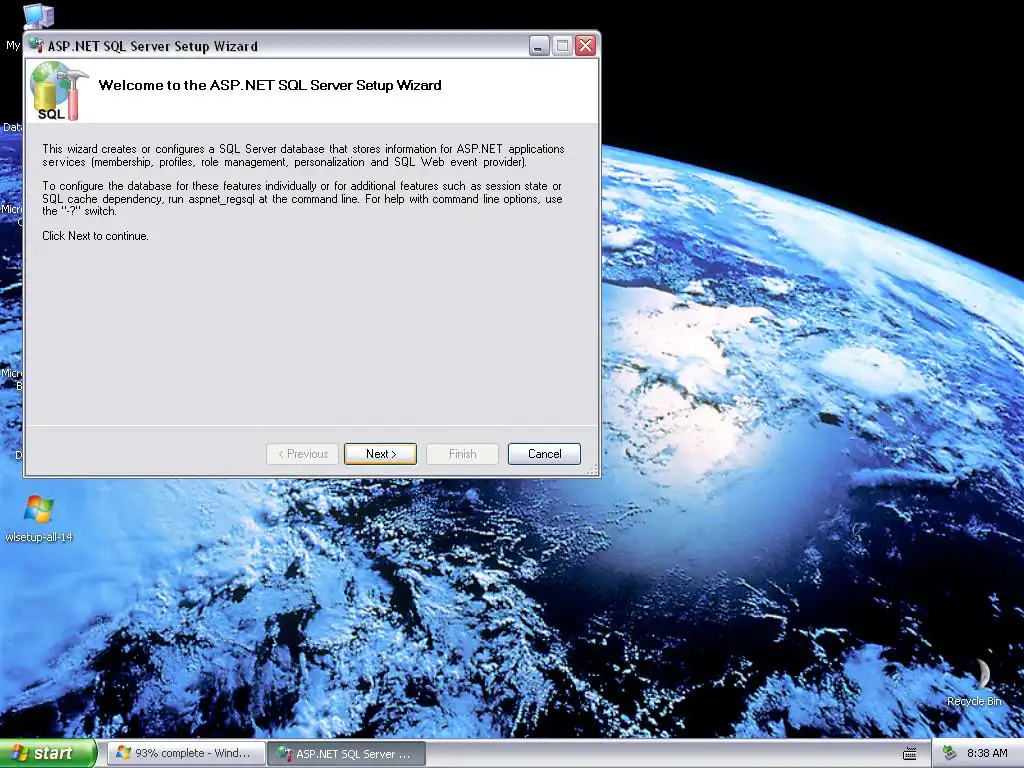This screenshot has width=1024, height=768.
Task: Close the Setup Wizard window
Action: coord(586,46)
